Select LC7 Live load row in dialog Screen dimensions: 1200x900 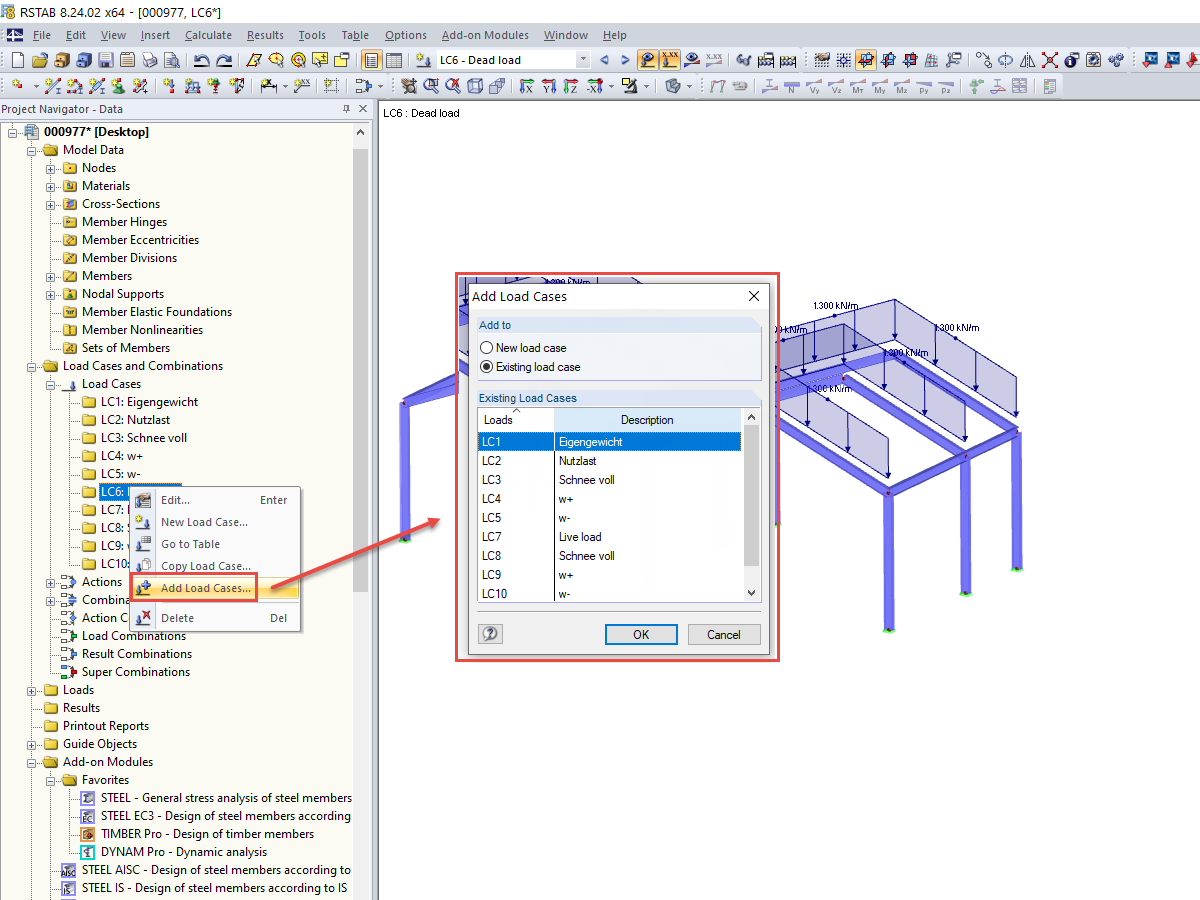pyautogui.click(x=610, y=537)
